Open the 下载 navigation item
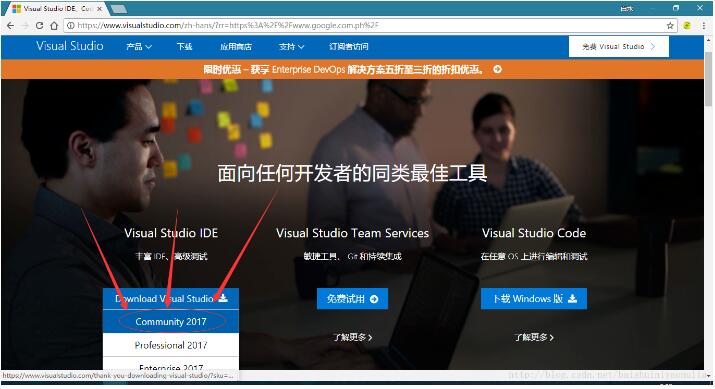This screenshot has height=389, width=715. click(x=185, y=47)
